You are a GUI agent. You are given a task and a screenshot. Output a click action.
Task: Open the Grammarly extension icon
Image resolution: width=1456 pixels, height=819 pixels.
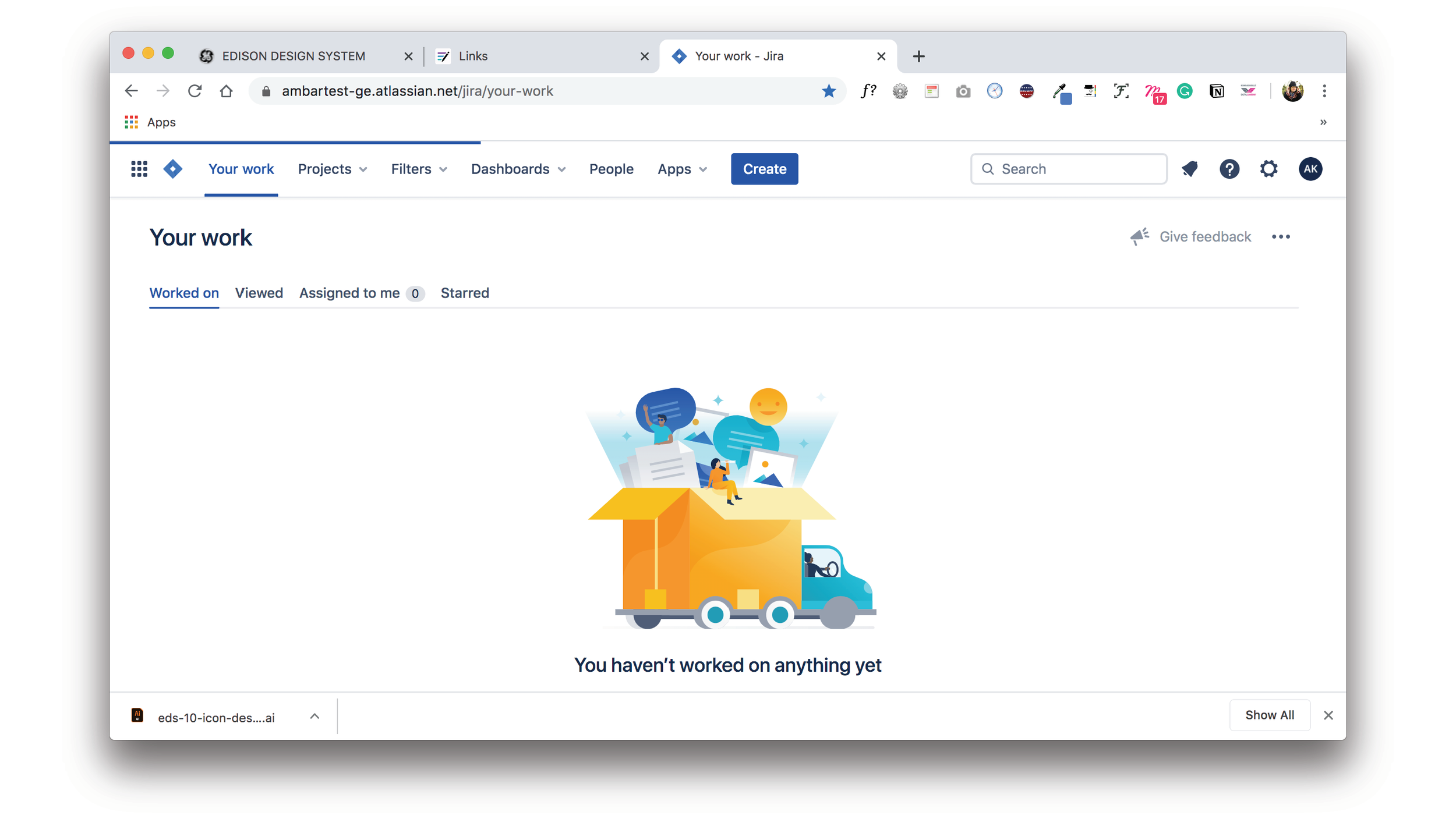tap(1184, 91)
